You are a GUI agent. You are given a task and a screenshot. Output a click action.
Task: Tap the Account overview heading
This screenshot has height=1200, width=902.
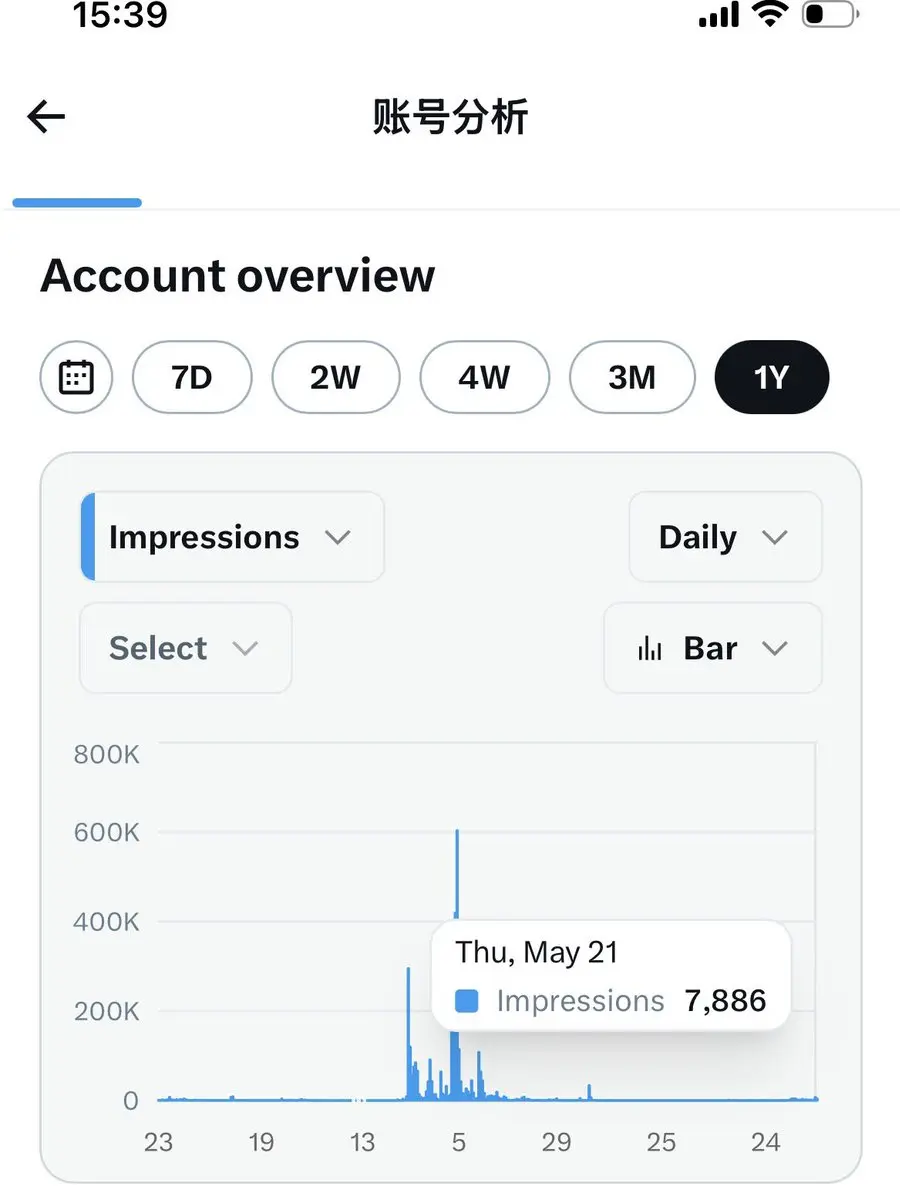(238, 276)
